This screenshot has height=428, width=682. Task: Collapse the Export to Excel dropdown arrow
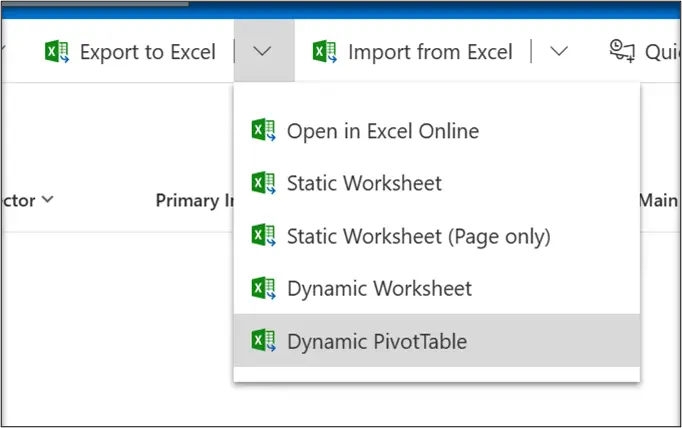(264, 52)
